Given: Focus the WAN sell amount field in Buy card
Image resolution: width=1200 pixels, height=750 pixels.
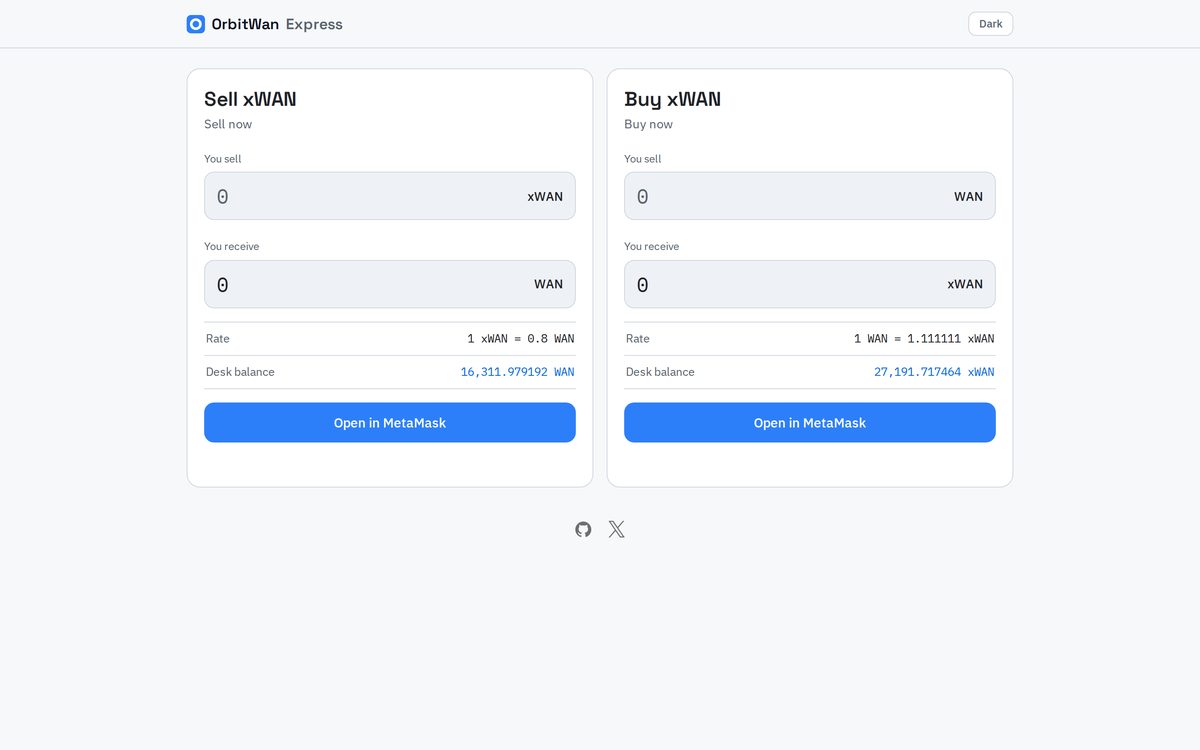Looking at the screenshot, I should pyautogui.click(x=810, y=196).
